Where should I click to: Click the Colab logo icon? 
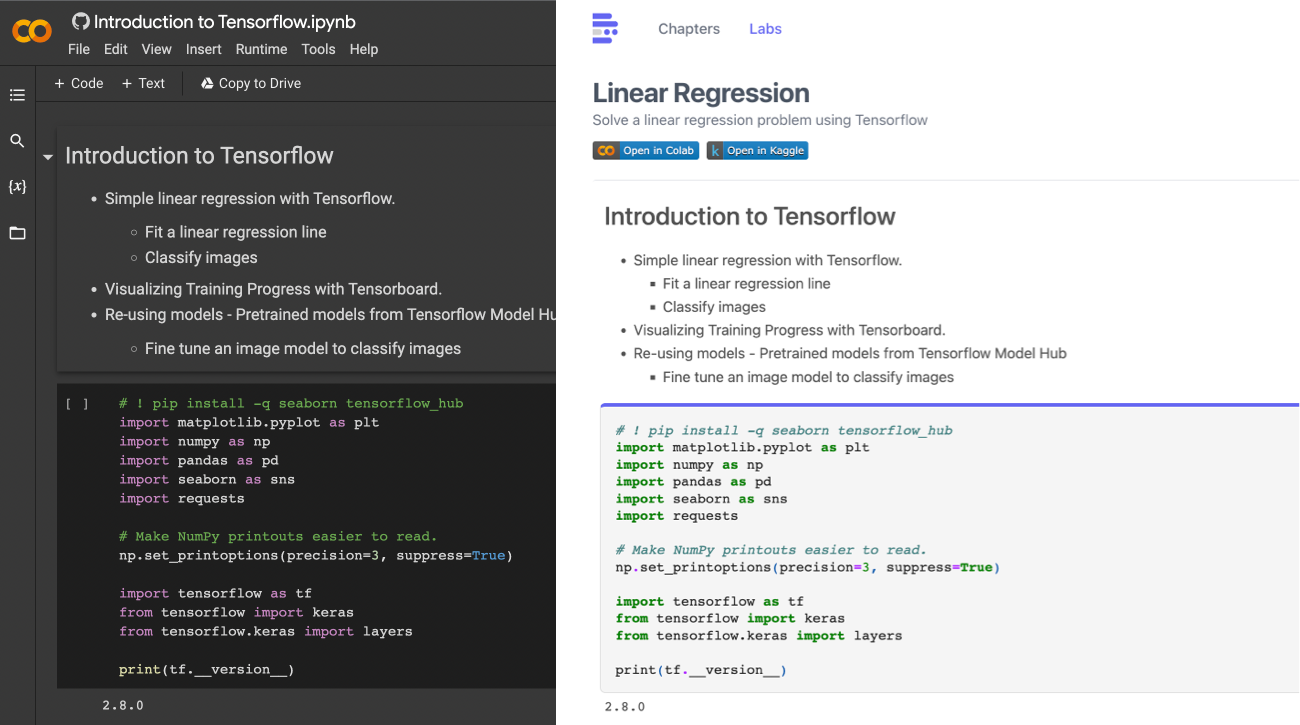click(x=31, y=31)
